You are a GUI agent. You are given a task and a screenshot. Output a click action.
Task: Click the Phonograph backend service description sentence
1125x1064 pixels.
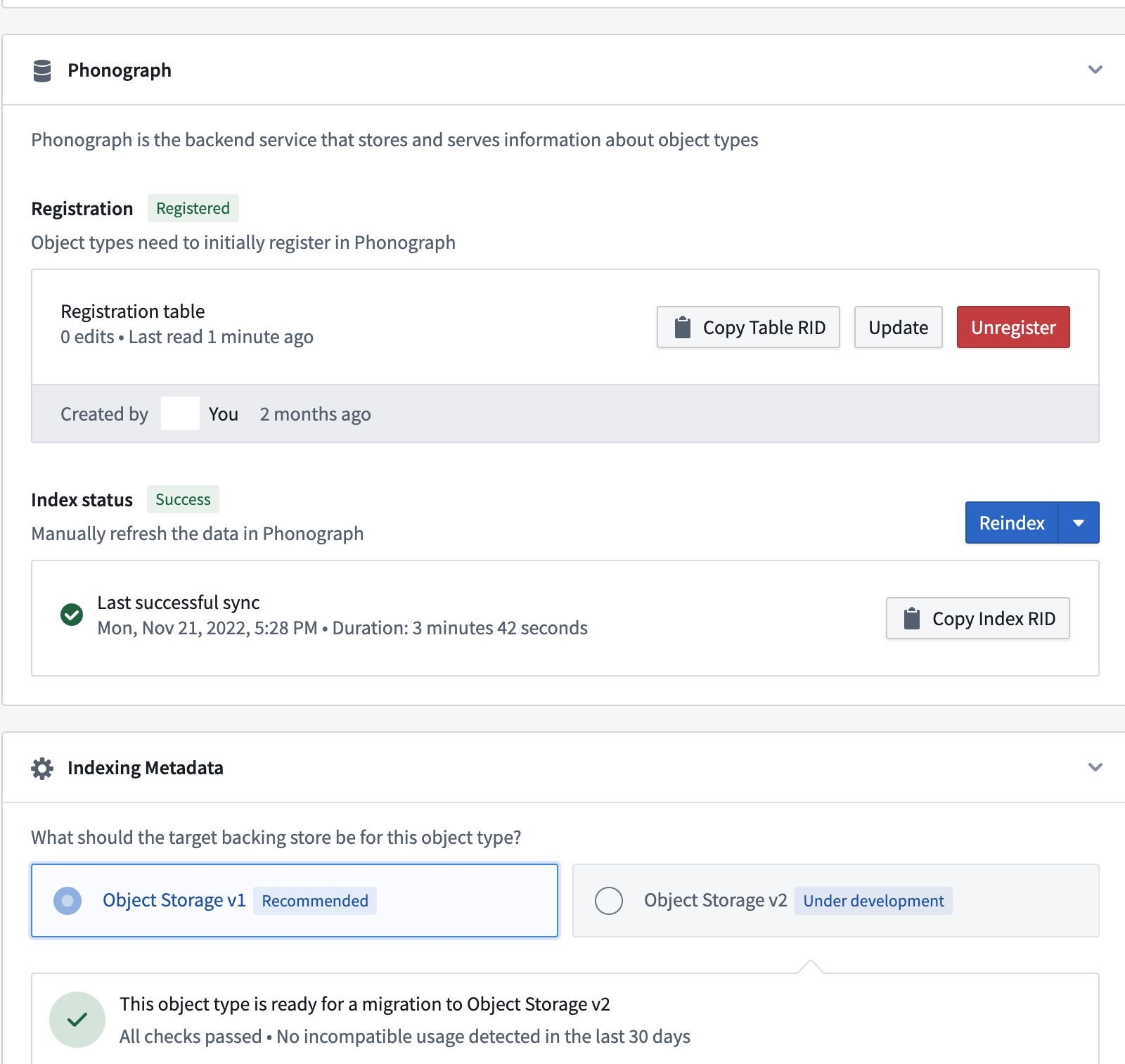tap(394, 140)
